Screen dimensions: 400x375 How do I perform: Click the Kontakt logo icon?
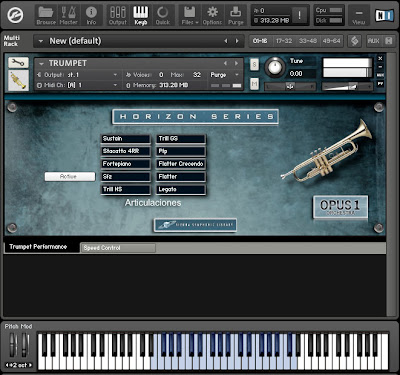tap(15, 15)
